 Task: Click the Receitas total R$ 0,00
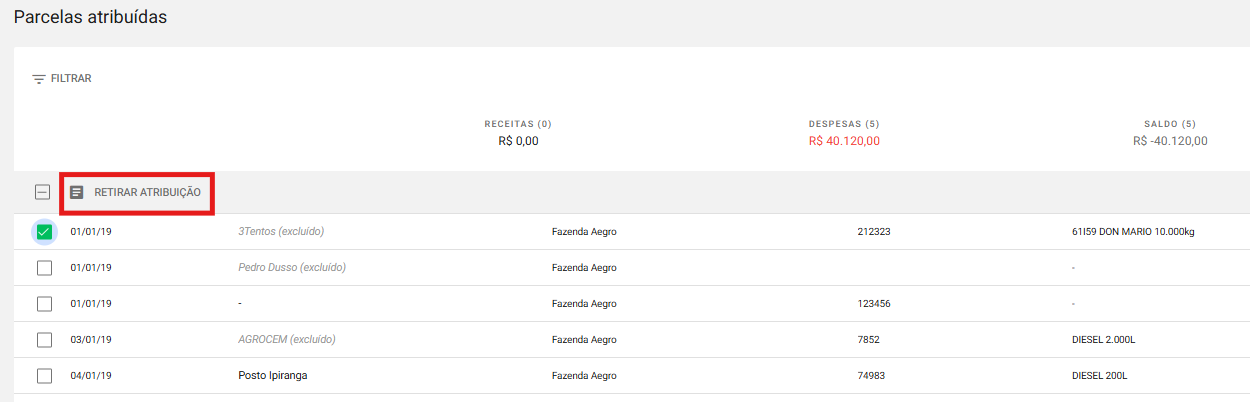pyautogui.click(x=518, y=141)
